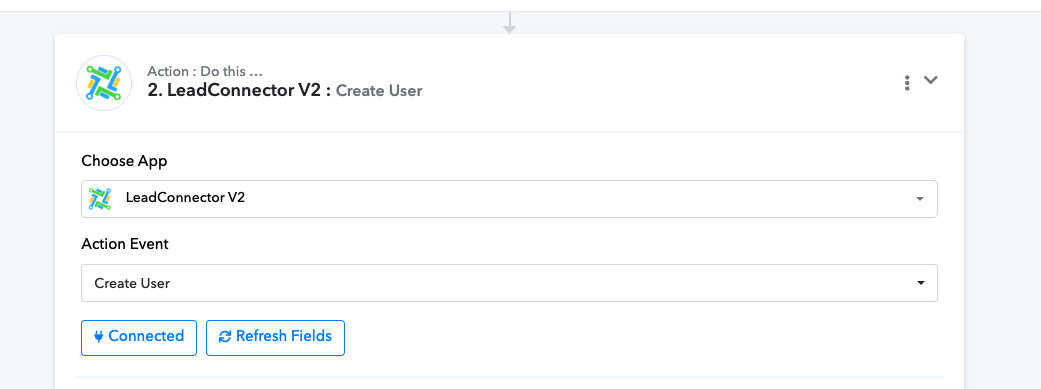
Task: Click the Connected button
Action: pyautogui.click(x=139, y=338)
